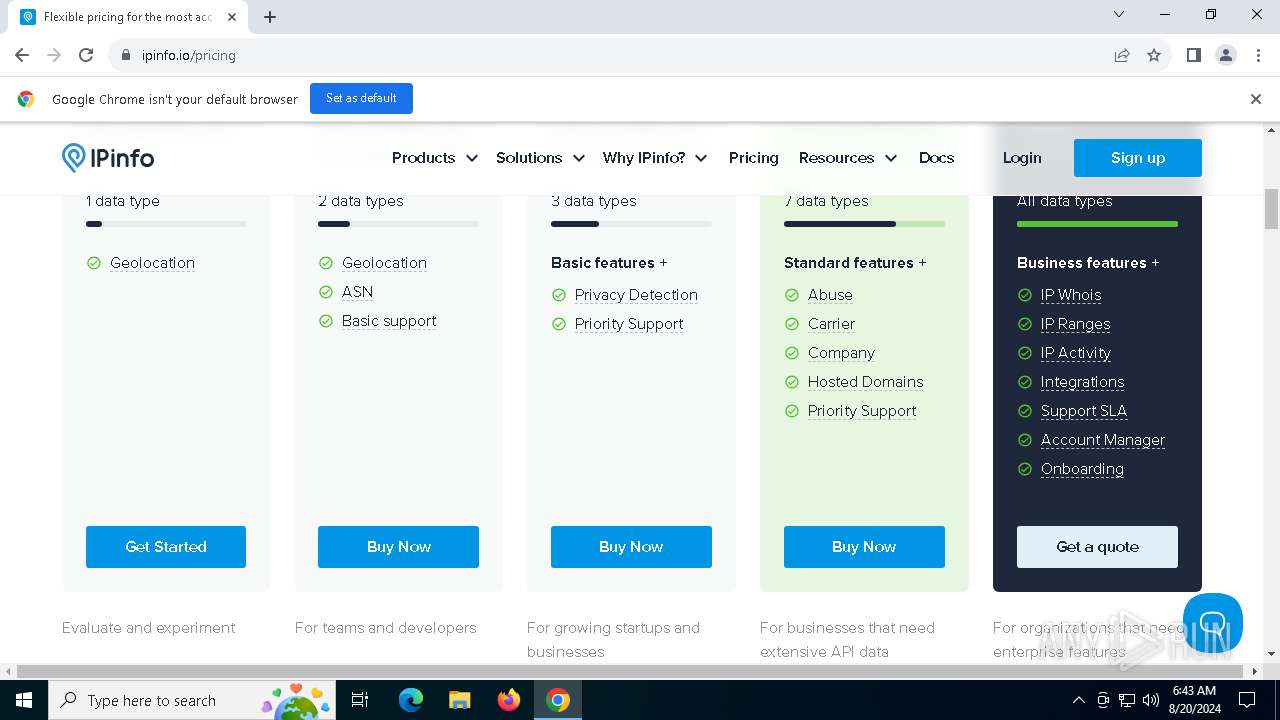This screenshot has width=1280, height=720.
Task: Dismiss the default browser notification bar
Action: tap(1256, 99)
